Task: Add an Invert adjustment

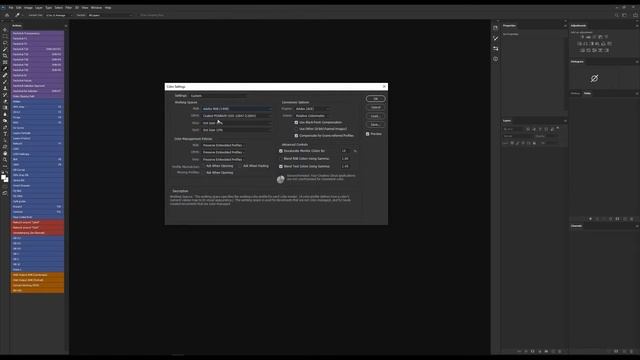Action: tap(582, 50)
